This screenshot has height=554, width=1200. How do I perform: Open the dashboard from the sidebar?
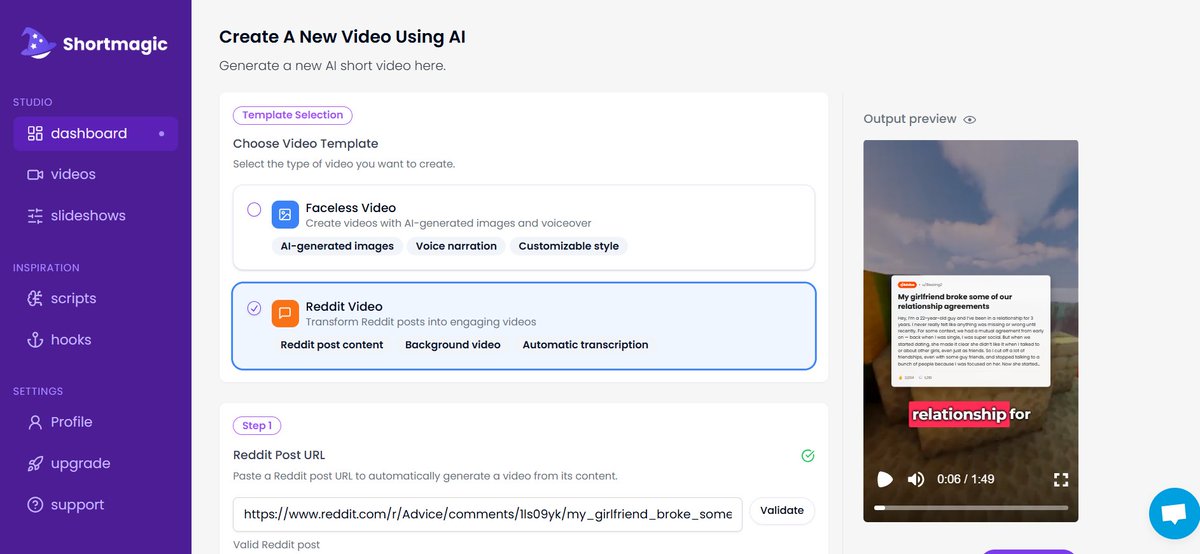(x=88, y=134)
